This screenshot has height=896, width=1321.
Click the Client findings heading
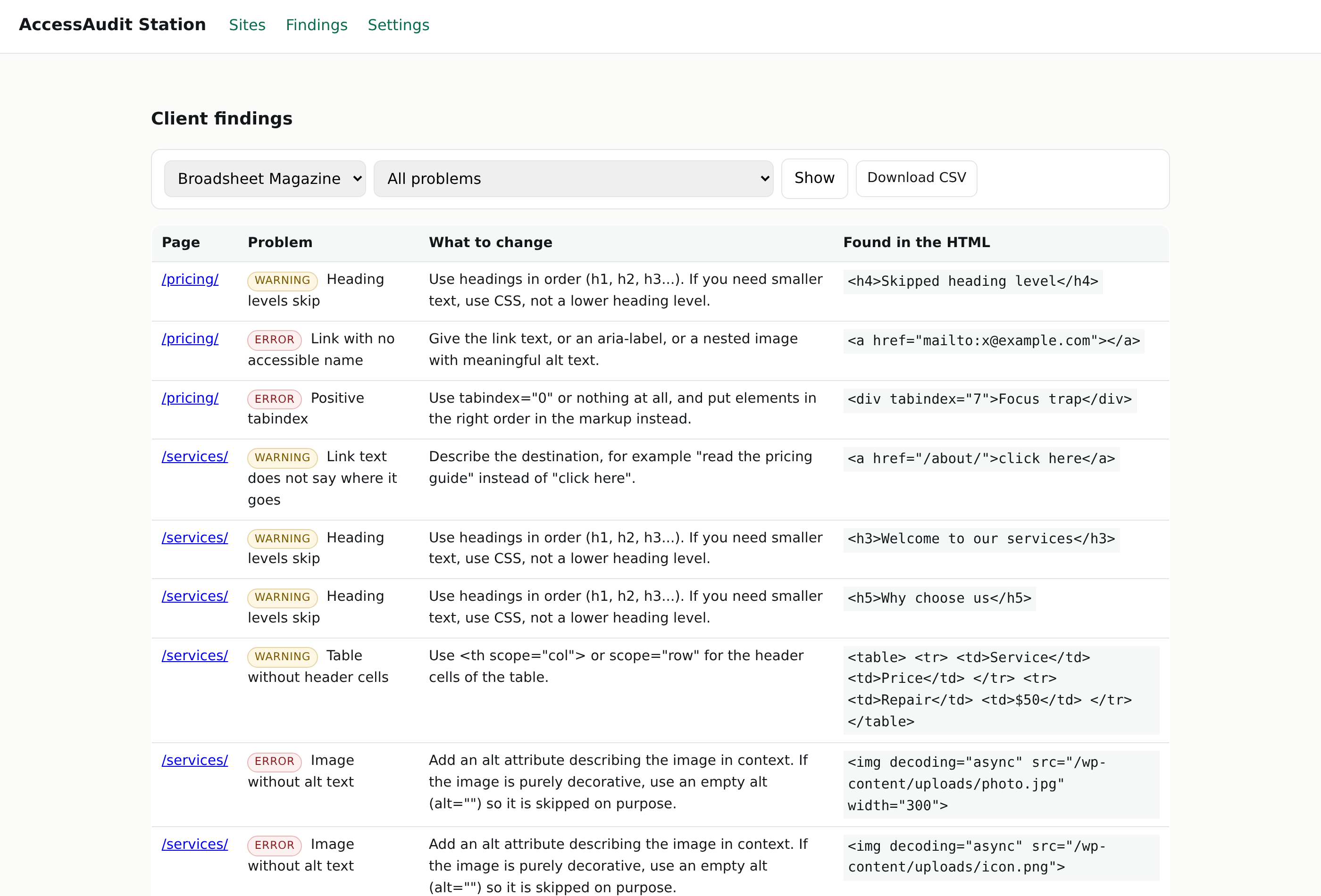(222, 119)
